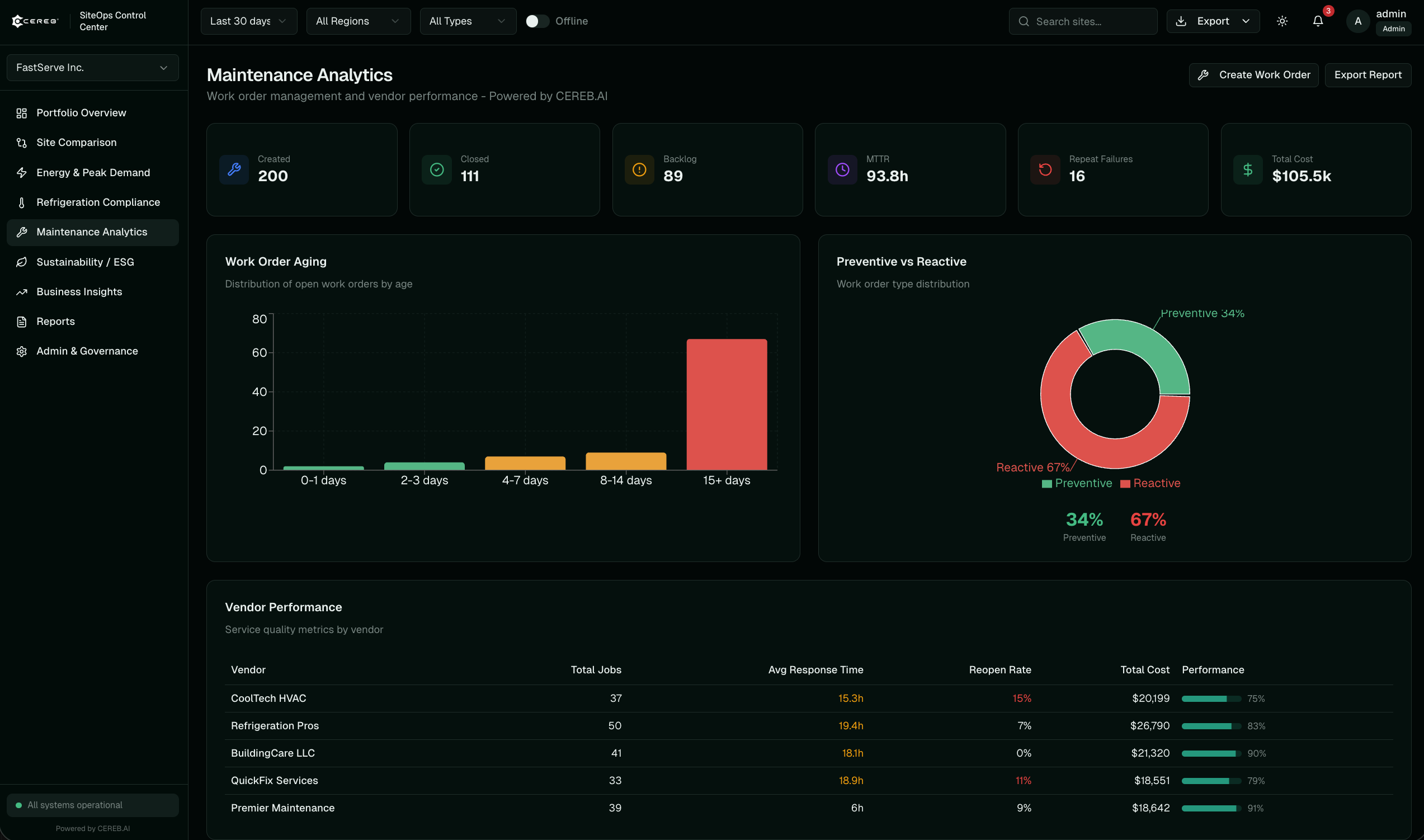Toggle Preventive in the donut chart legend
The height and width of the screenshot is (840, 1424).
click(1077, 483)
